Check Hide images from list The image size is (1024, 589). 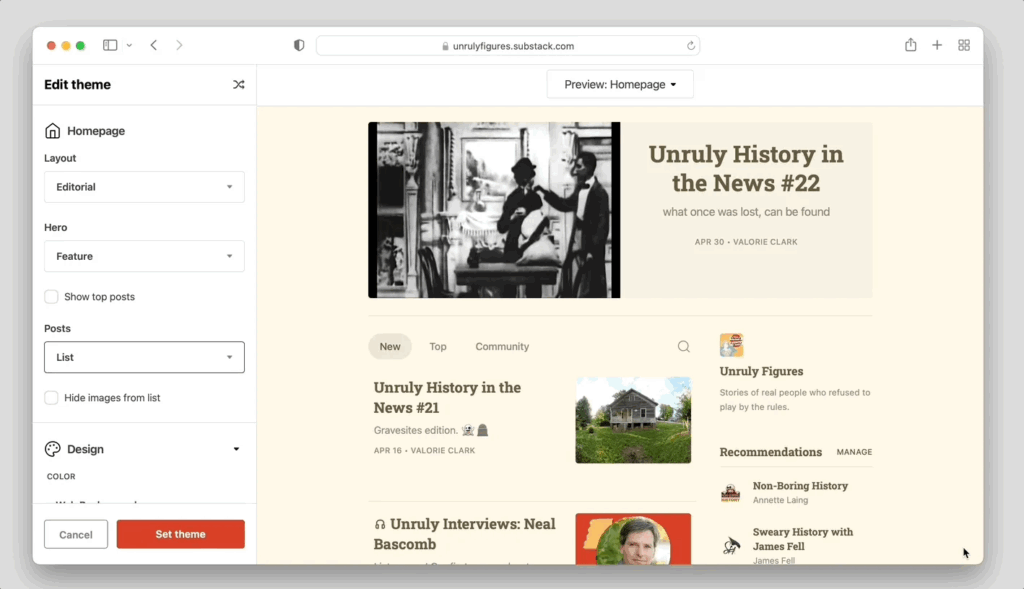click(x=51, y=398)
